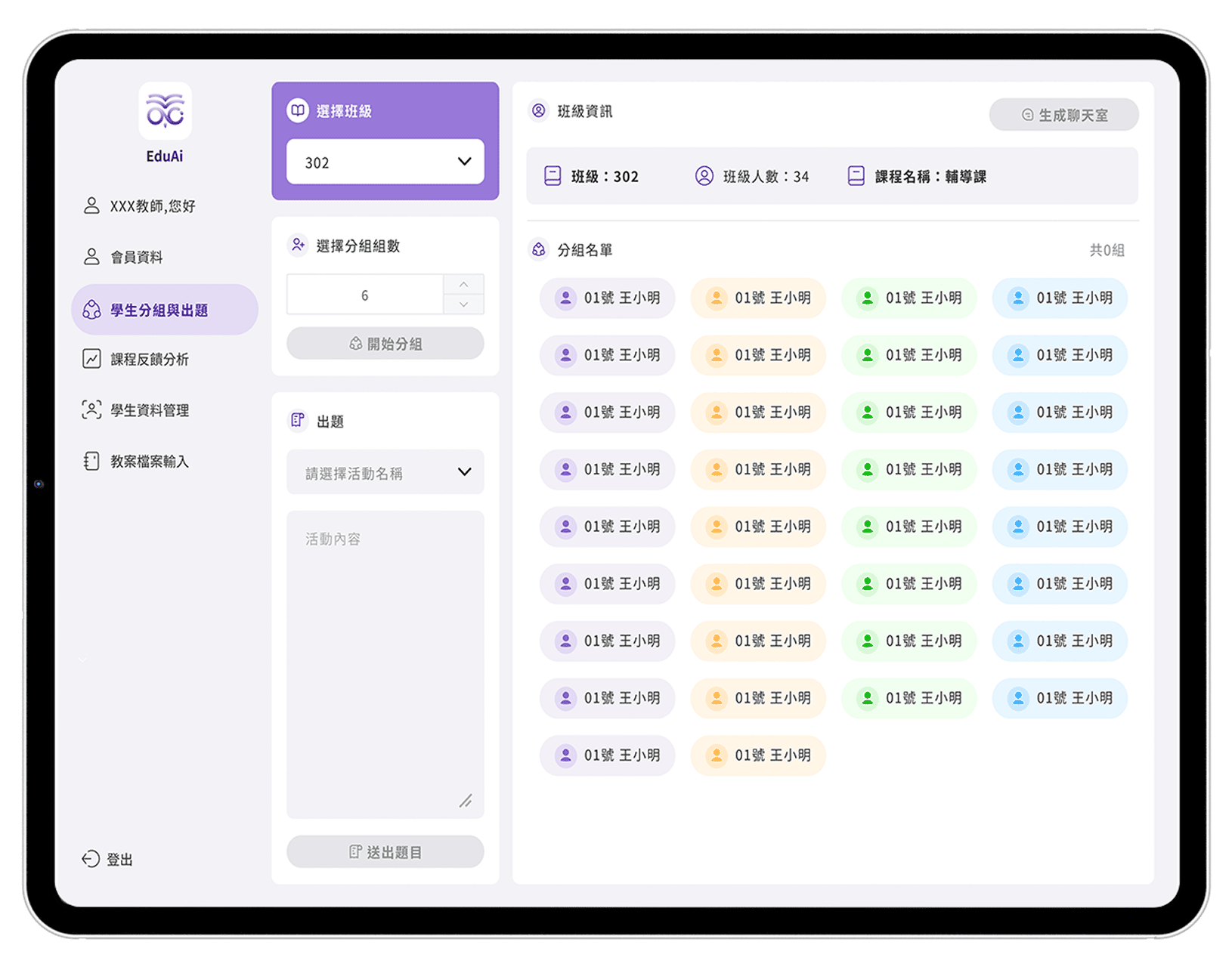
Task: Increase group count with up arrow
Action: (463, 284)
